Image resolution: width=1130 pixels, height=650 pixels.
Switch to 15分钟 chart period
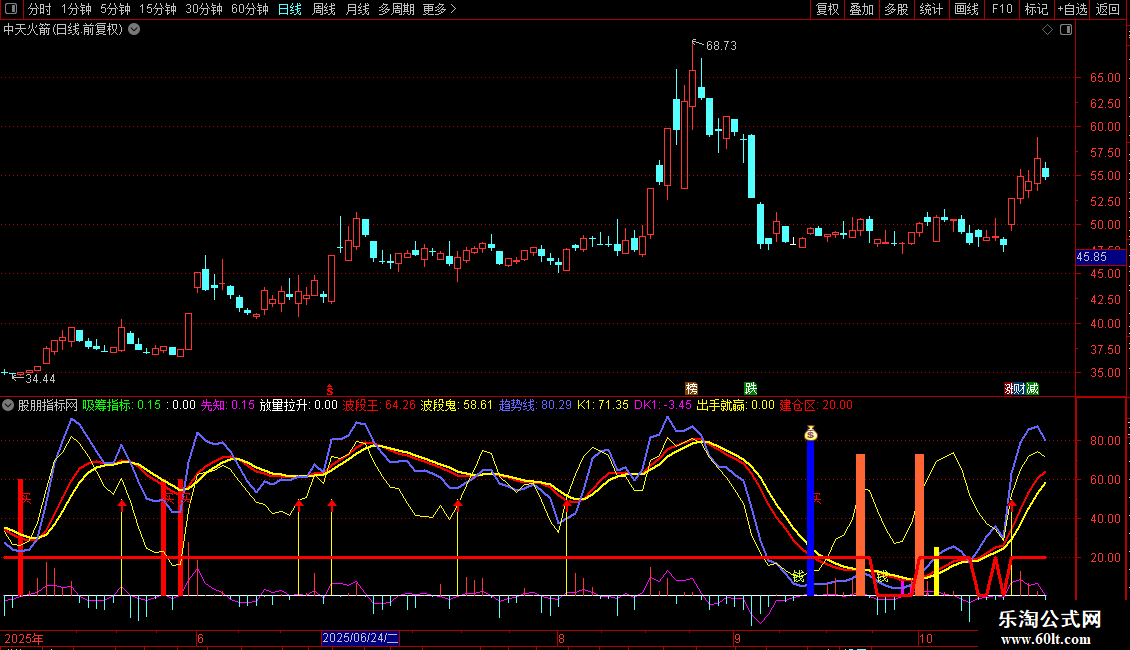click(x=158, y=9)
